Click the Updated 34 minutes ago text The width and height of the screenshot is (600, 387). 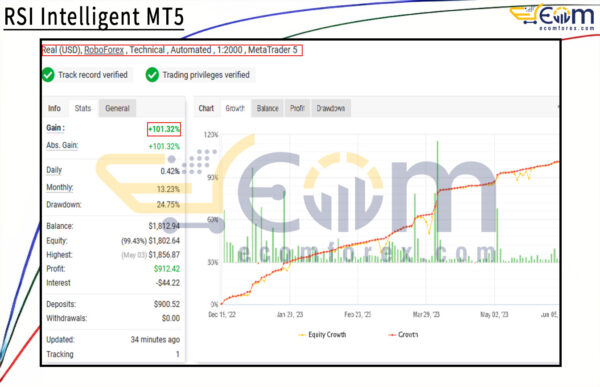(x=155, y=340)
